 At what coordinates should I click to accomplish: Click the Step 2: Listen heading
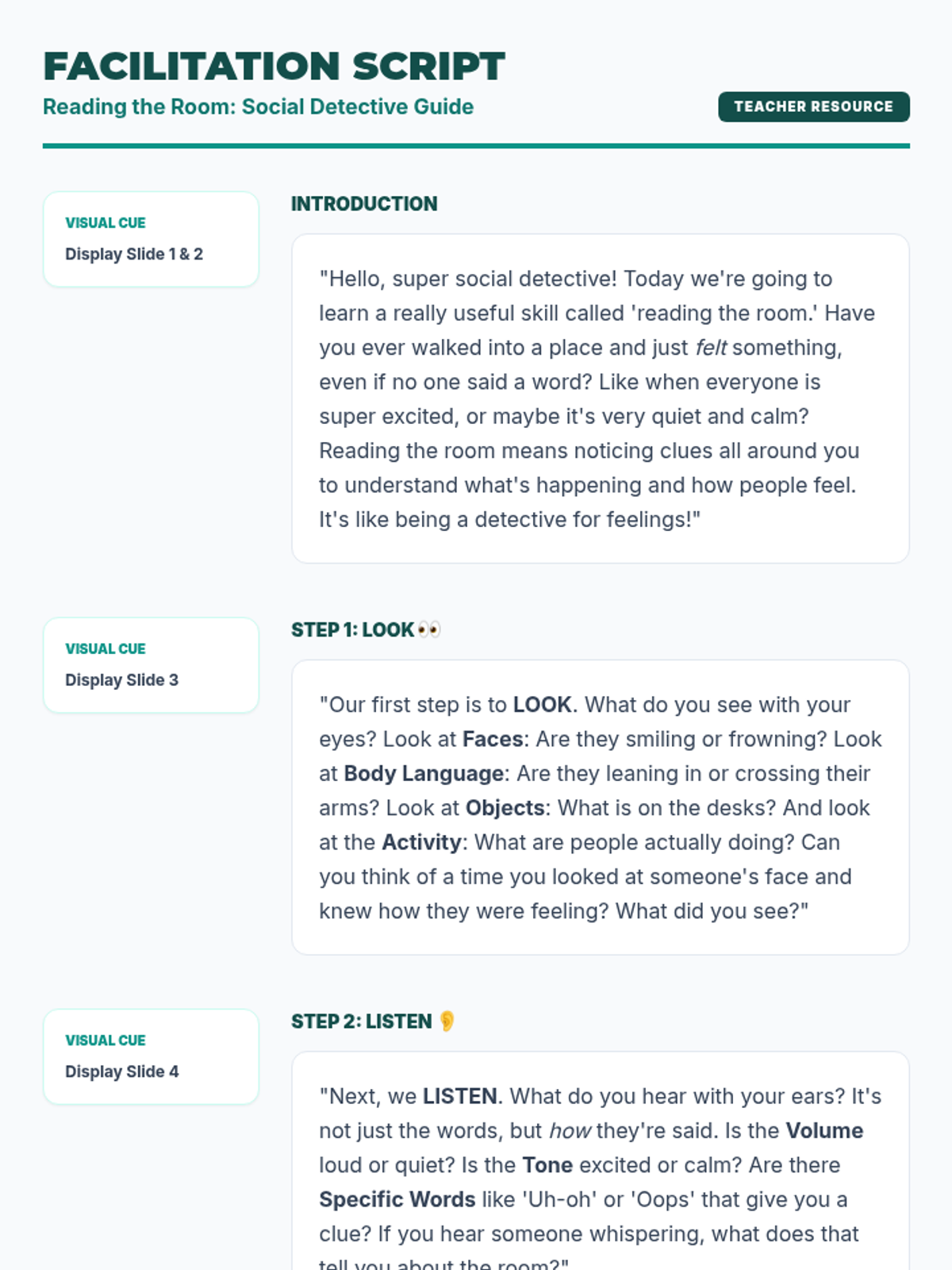pos(362,1021)
